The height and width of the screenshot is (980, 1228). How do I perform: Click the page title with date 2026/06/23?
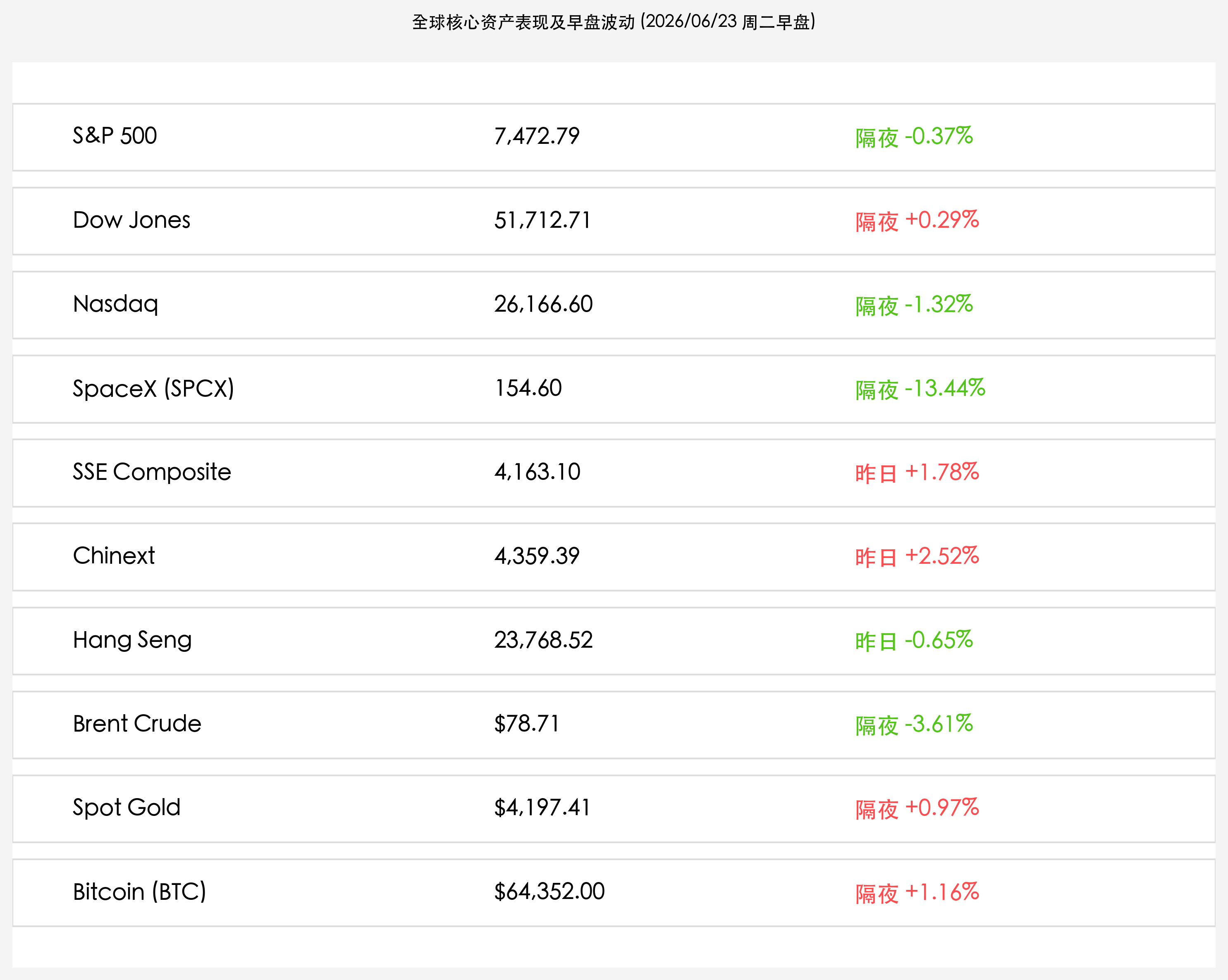click(614, 21)
